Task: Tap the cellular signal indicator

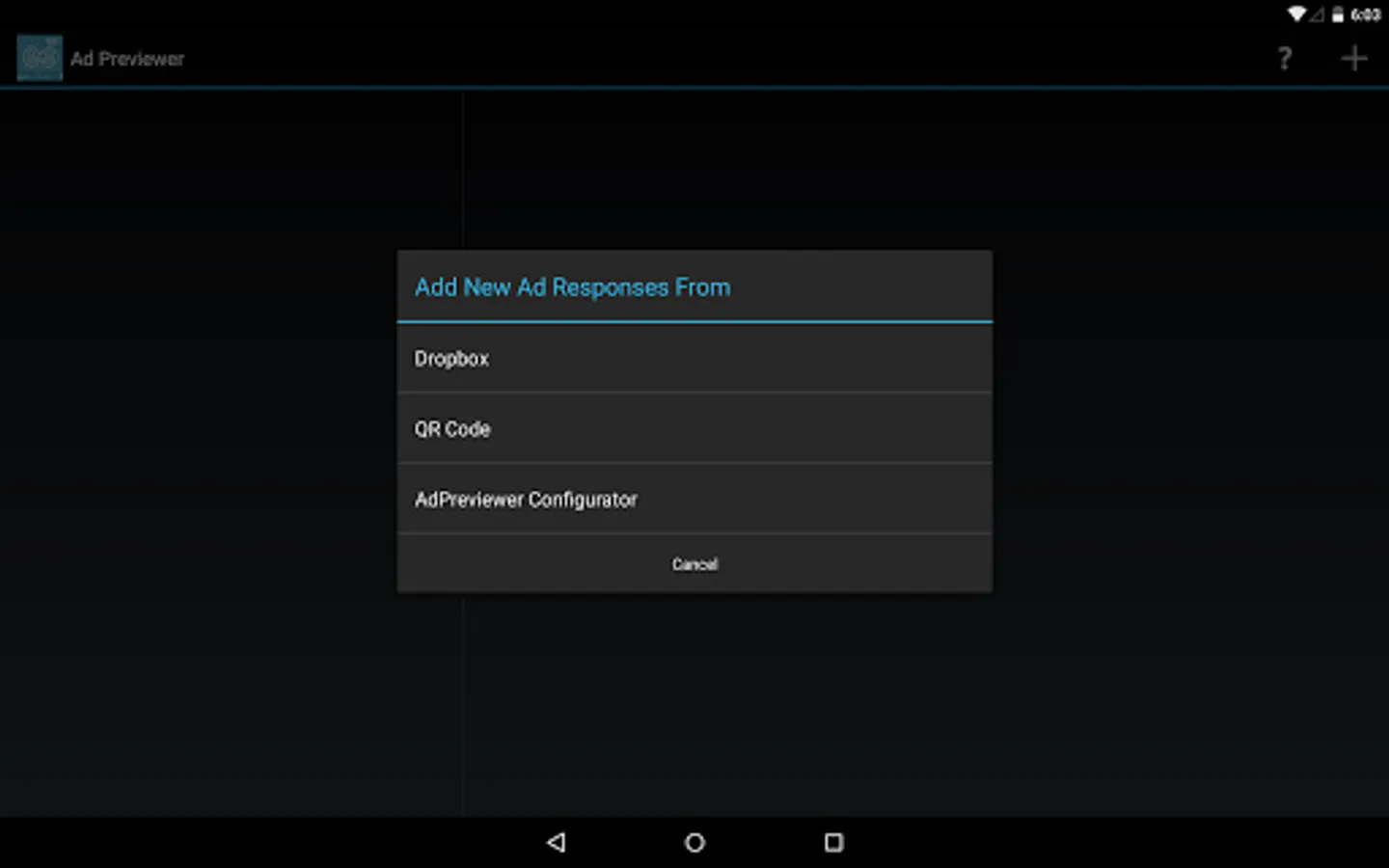Action: tap(1318, 14)
